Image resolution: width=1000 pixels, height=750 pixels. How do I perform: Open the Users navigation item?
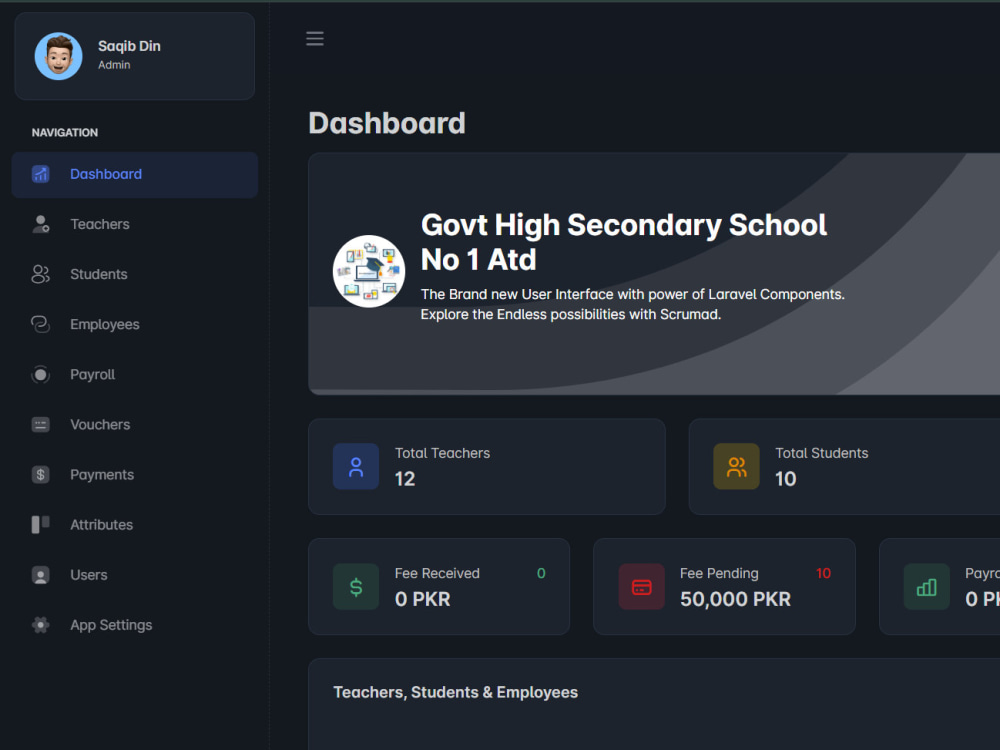click(135, 575)
